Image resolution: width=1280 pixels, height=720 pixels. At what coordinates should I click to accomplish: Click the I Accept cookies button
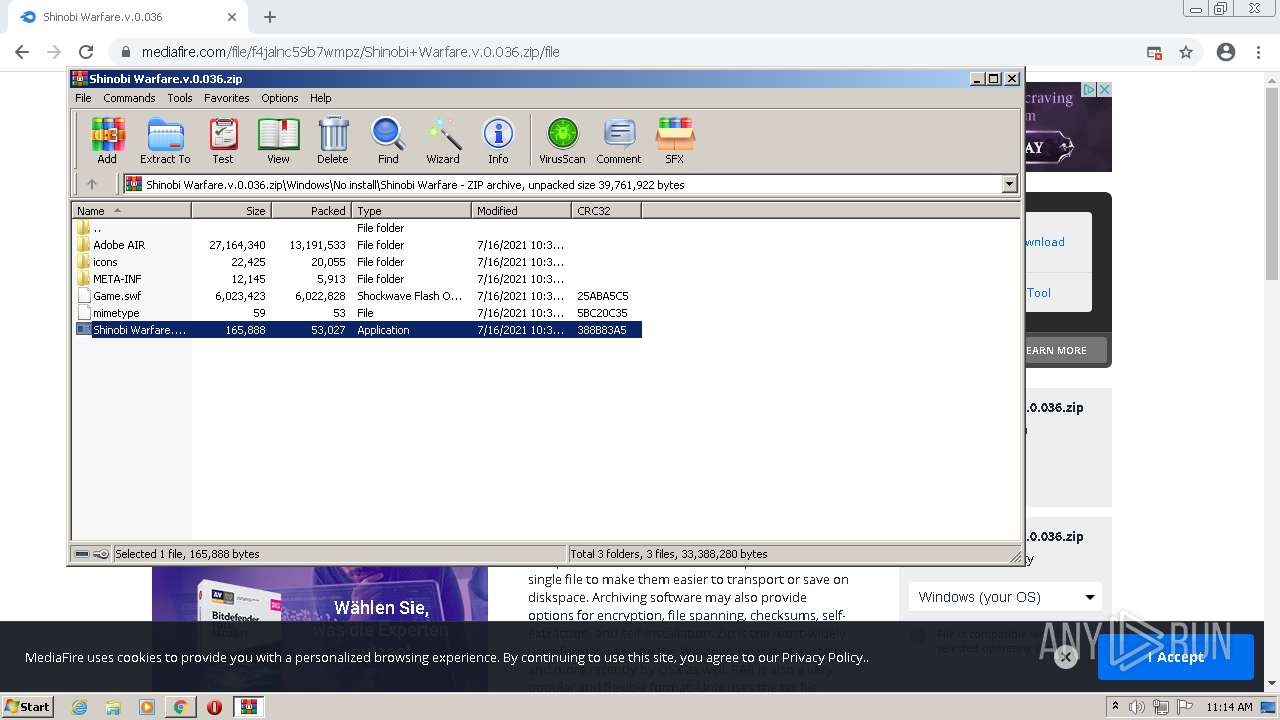(x=1176, y=657)
